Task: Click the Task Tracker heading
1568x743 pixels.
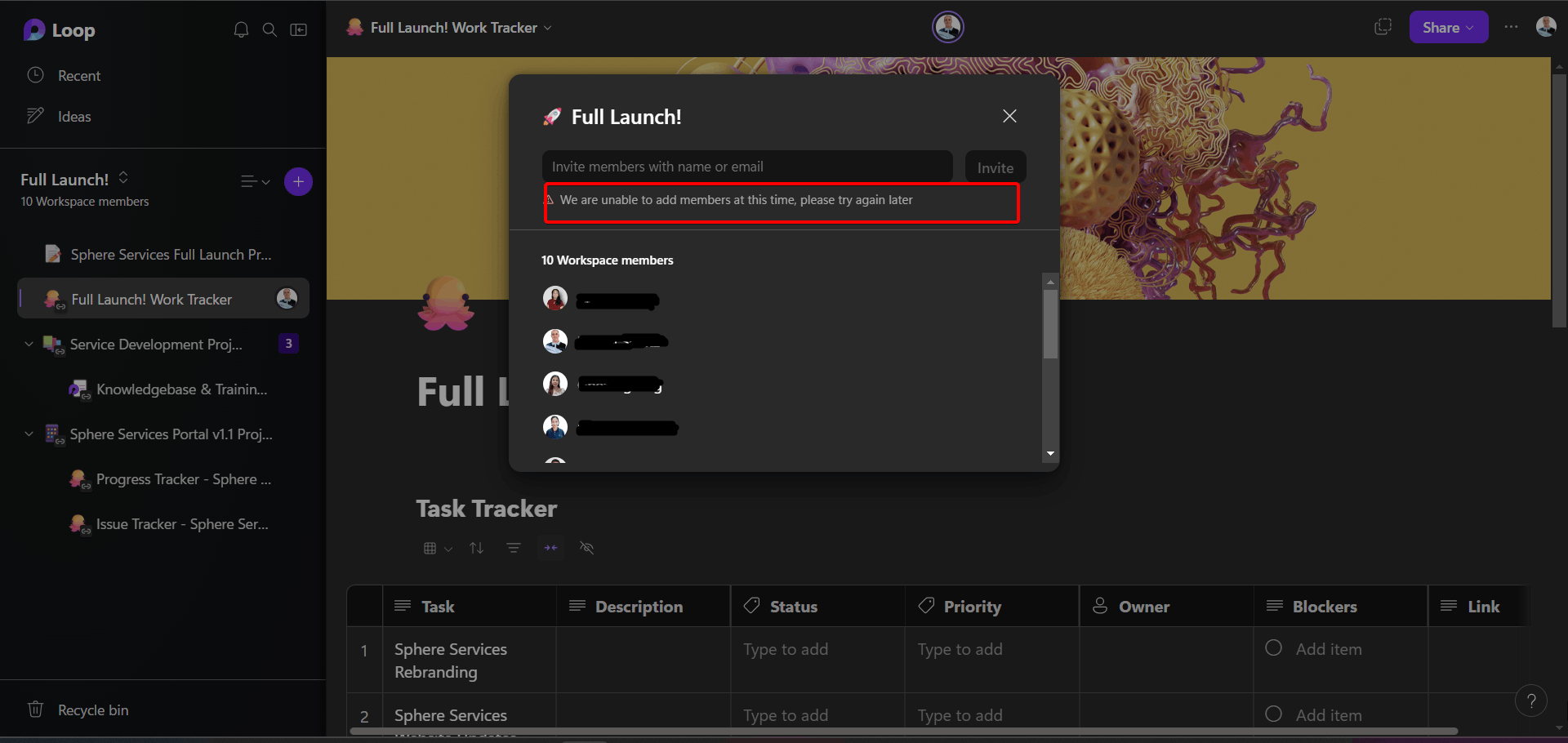Action: [x=487, y=509]
